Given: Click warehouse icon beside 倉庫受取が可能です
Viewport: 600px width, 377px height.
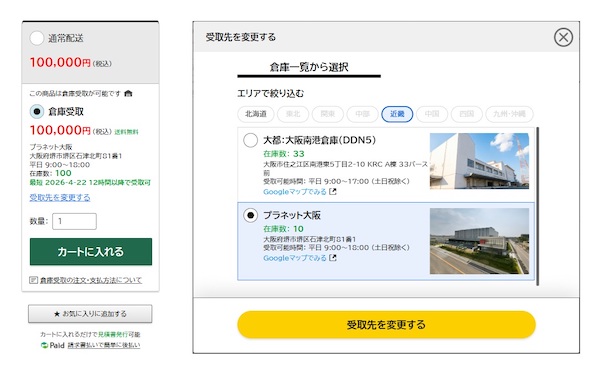Looking at the screenshot, I should (x=129, y=93).
